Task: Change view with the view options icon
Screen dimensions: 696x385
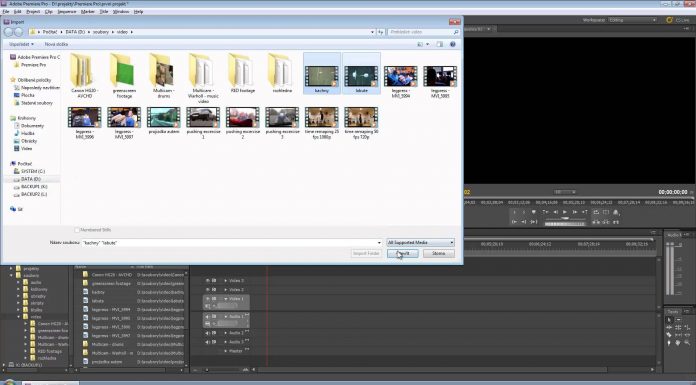Action: coord(420,44)
